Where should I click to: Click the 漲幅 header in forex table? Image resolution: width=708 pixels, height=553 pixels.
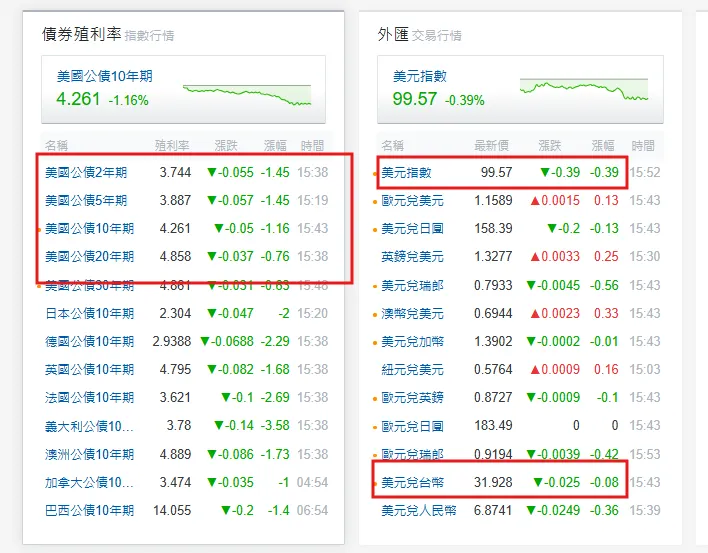[x=603, y=145]
